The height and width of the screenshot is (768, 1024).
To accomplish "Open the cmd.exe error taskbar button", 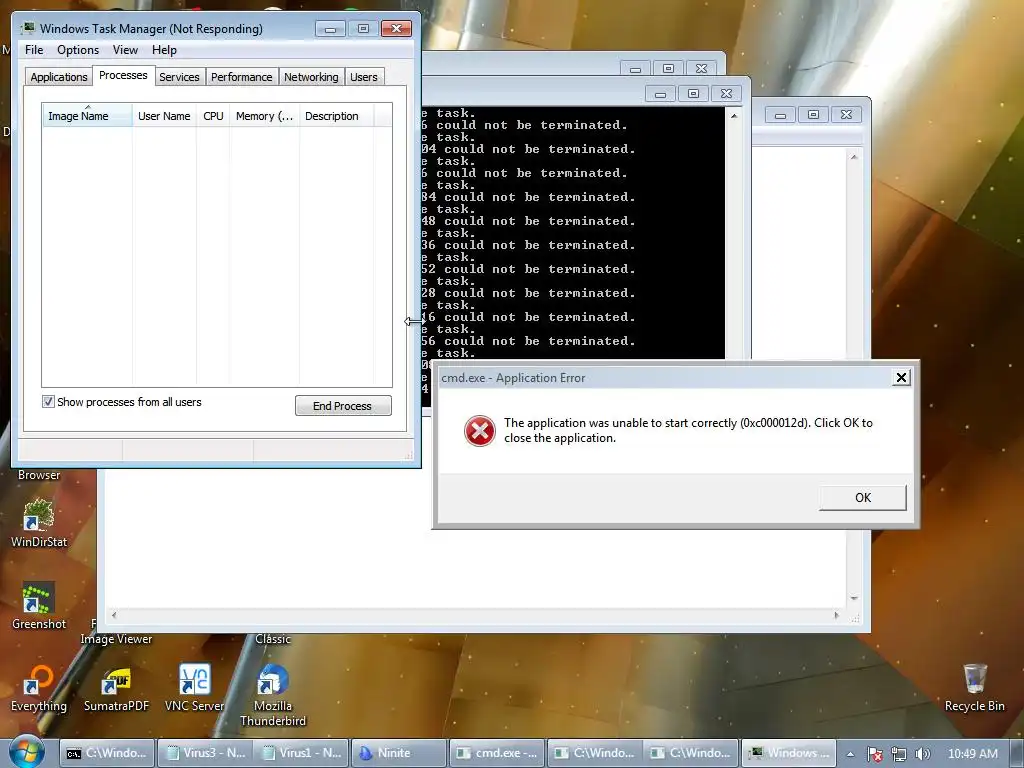I will pos(496,753).
